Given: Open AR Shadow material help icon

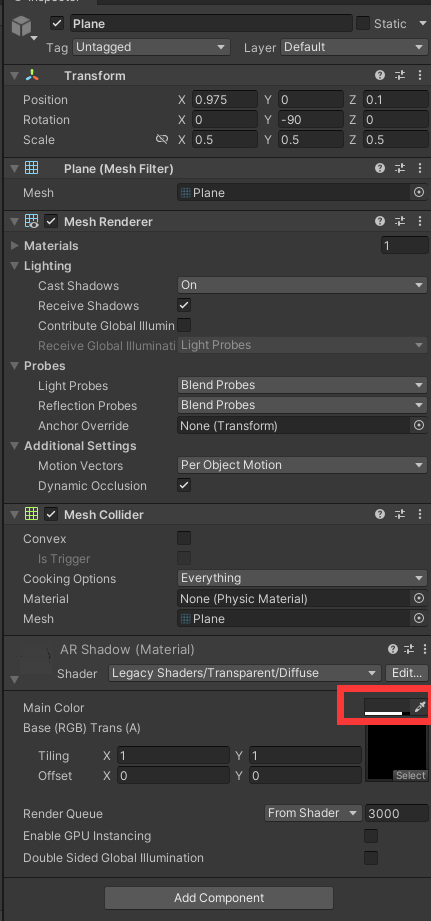Looking at the screenshot, I should [x=393, y=649].
